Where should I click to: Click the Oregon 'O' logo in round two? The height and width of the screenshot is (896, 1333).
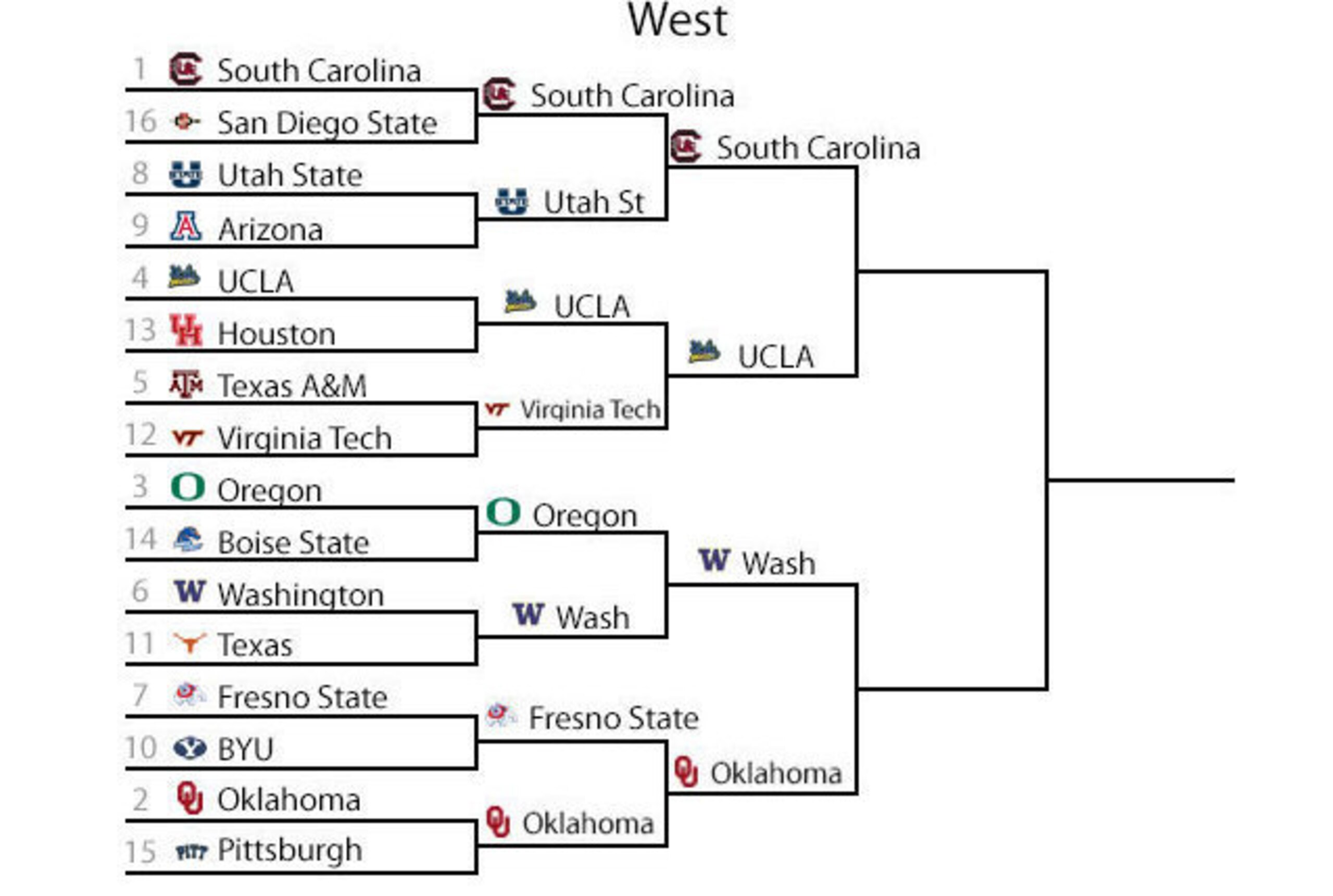503,513
